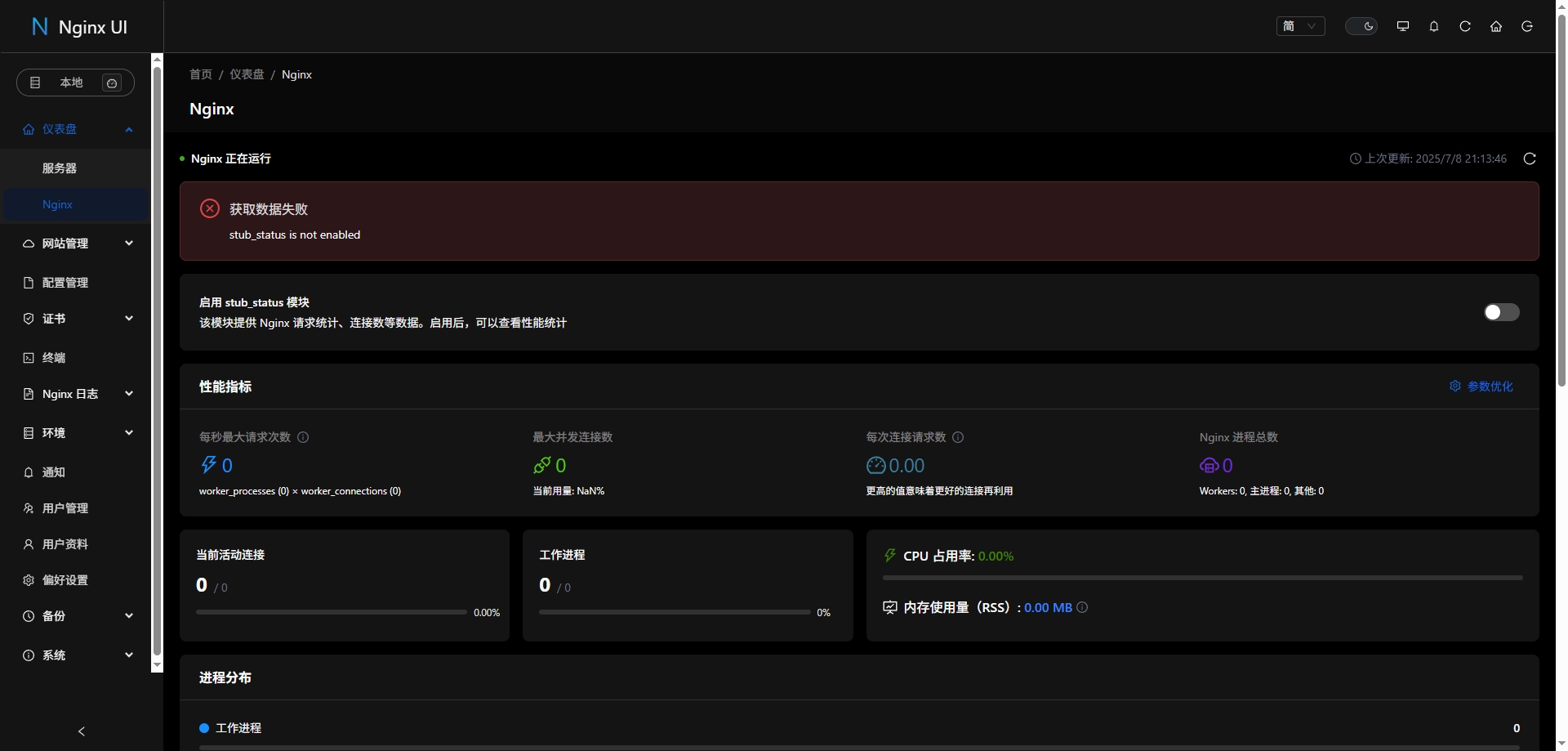Click the 'Nginx 正在运行' status text
This screenshot has height=751, width=1568.
coord(231,159)
